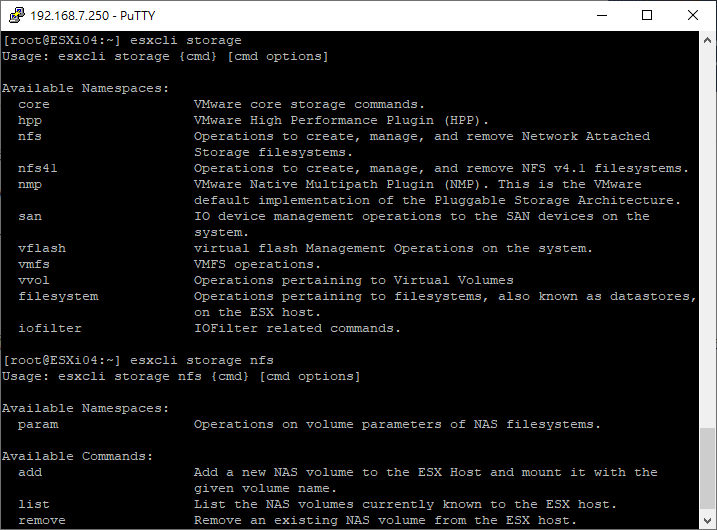
Task: Click the 'esxcli storage nfs' prompt line
Action: [138, 360]
